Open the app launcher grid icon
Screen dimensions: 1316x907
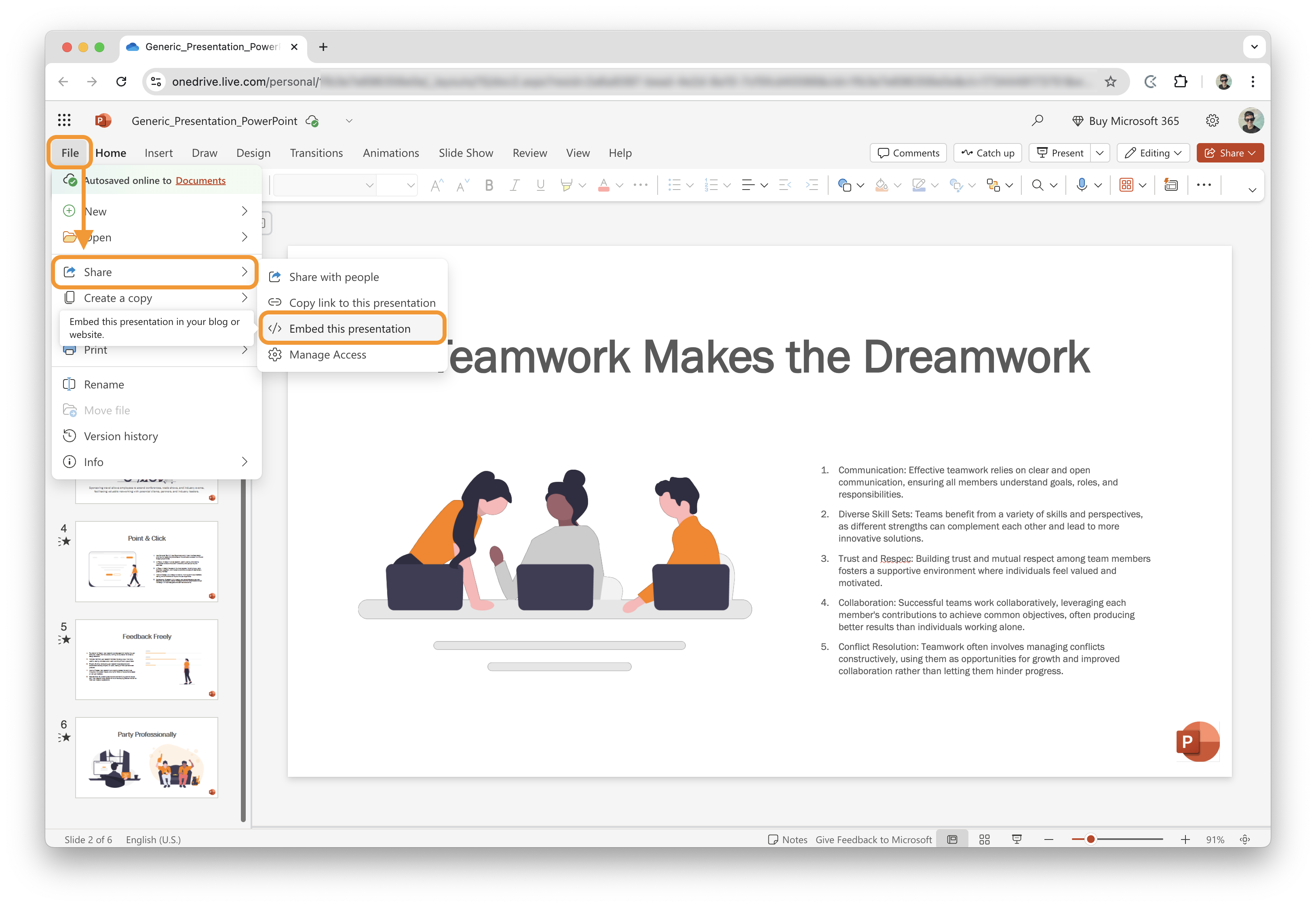pos(64,120)
